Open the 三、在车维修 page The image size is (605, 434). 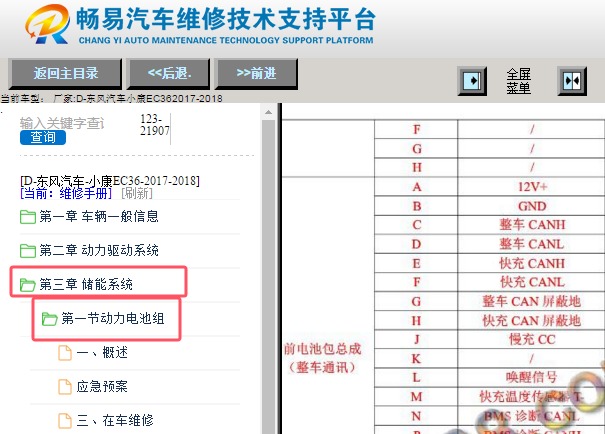coord(115,420)
